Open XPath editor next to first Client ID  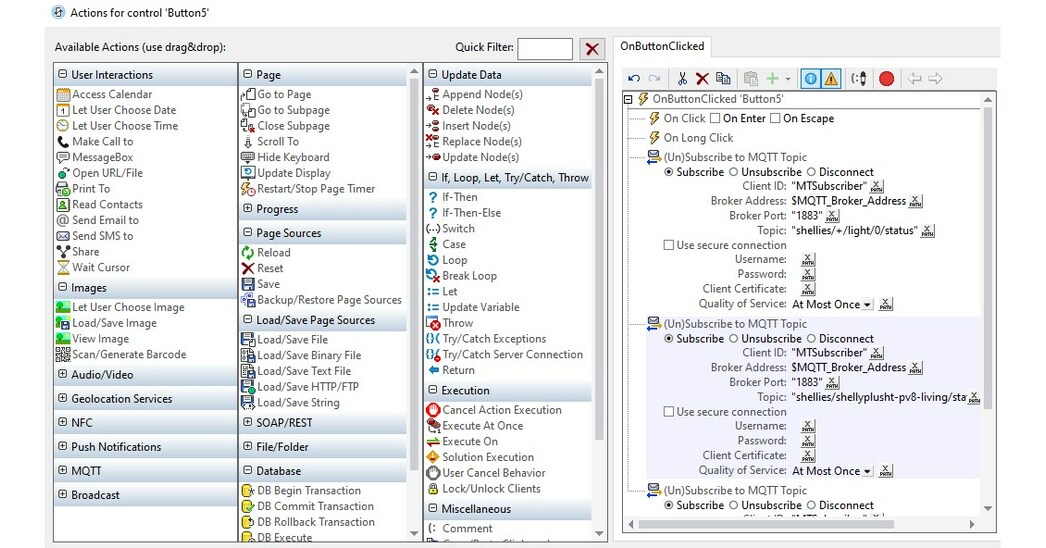click(877, 186)
